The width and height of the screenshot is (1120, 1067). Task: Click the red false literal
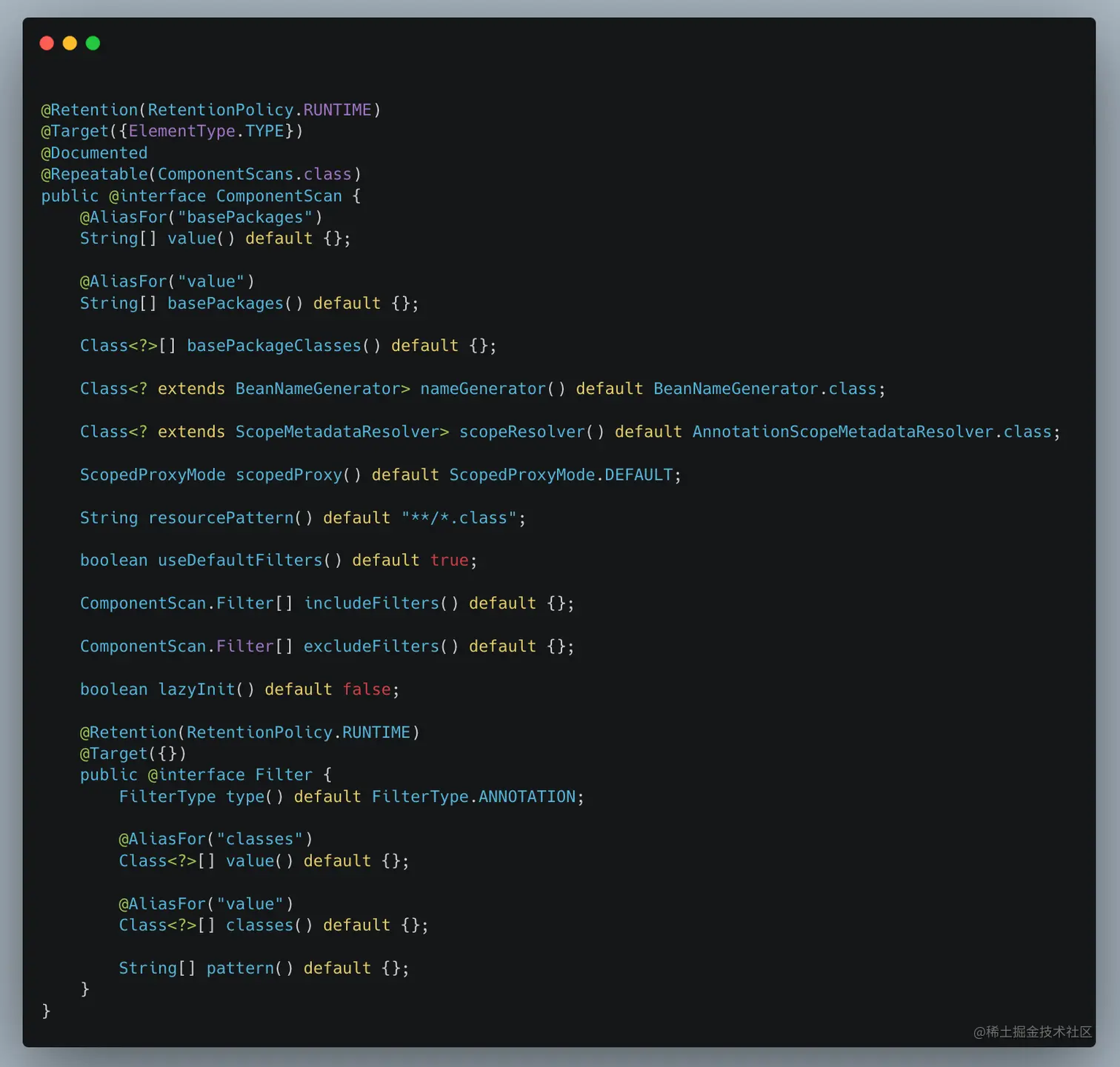click(x=367, y=689)
